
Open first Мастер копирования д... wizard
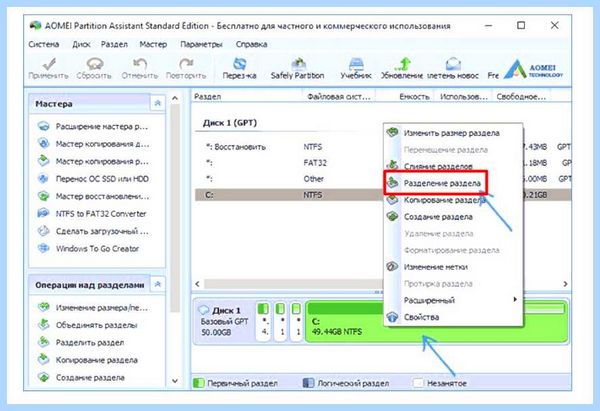(x=93, y=144)
